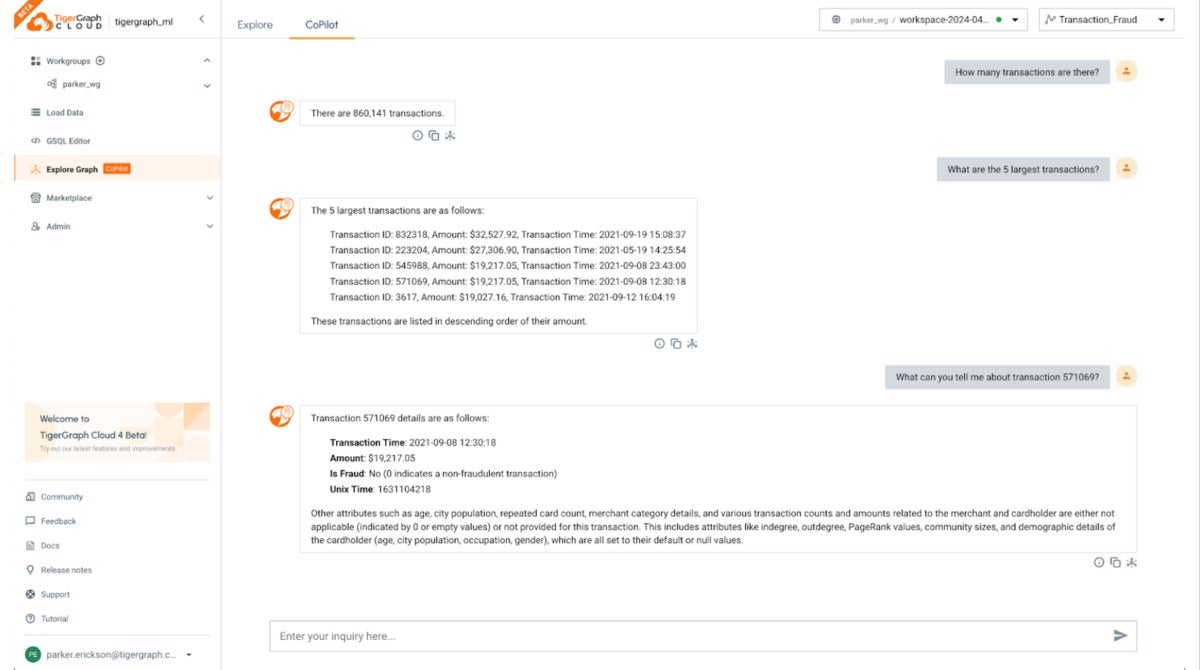Copy the 5 largest transactions response
Viewport: 1200px width, 670px height.
click(x=675, y=343)
